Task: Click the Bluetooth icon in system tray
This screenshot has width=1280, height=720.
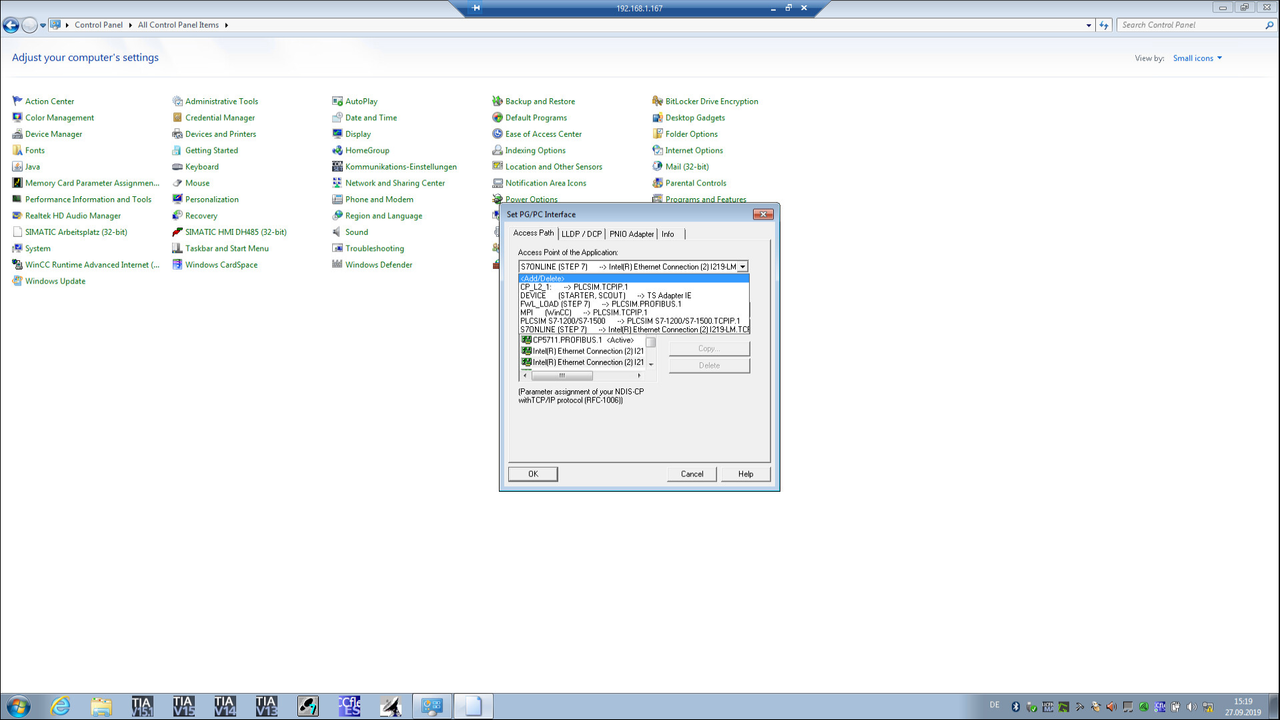Action: coord(1014,706)
